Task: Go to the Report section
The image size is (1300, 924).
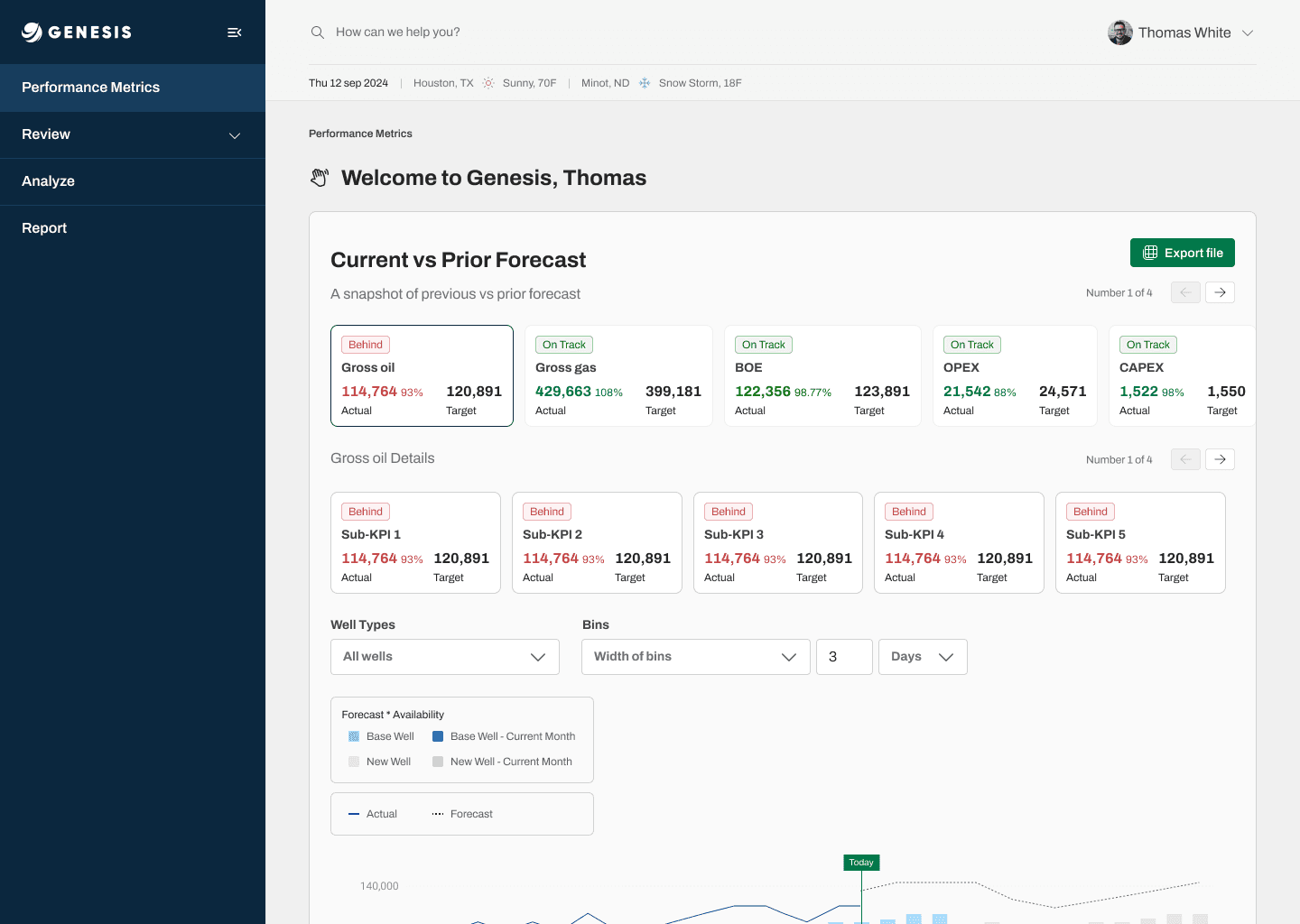Action: 133,228
